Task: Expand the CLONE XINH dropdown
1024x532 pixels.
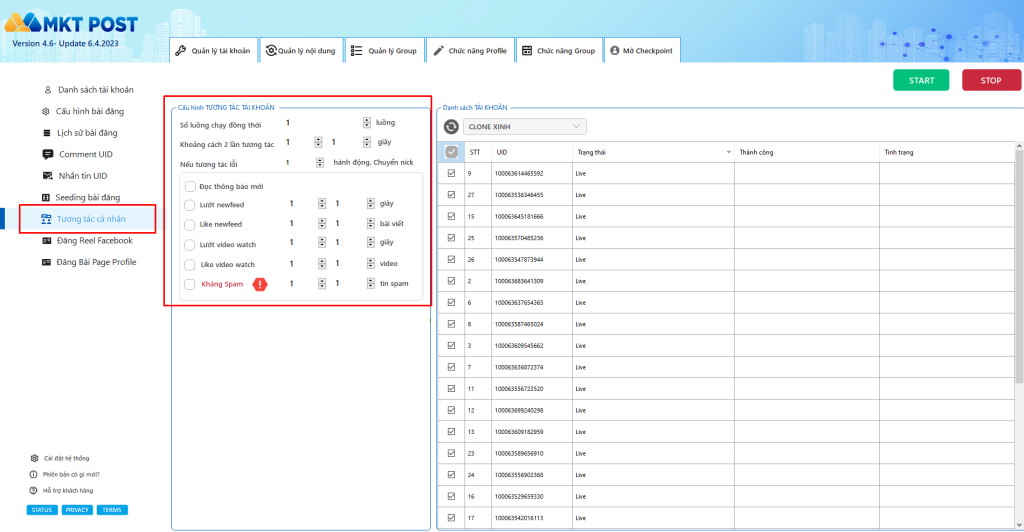Action: (576, 127)
